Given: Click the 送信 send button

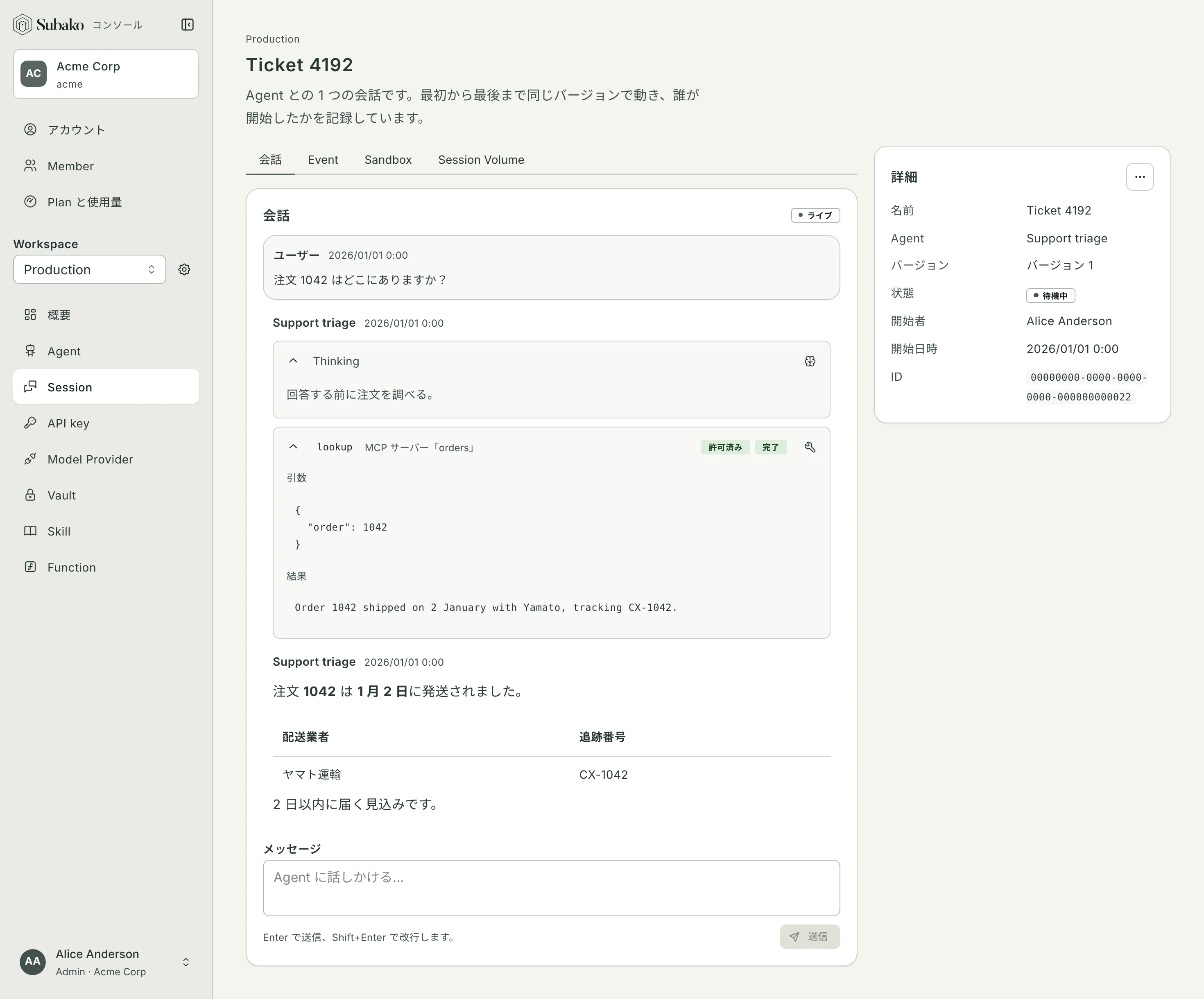Looking at the screenshot, I should pyautogui.click(x=810, y=936).
